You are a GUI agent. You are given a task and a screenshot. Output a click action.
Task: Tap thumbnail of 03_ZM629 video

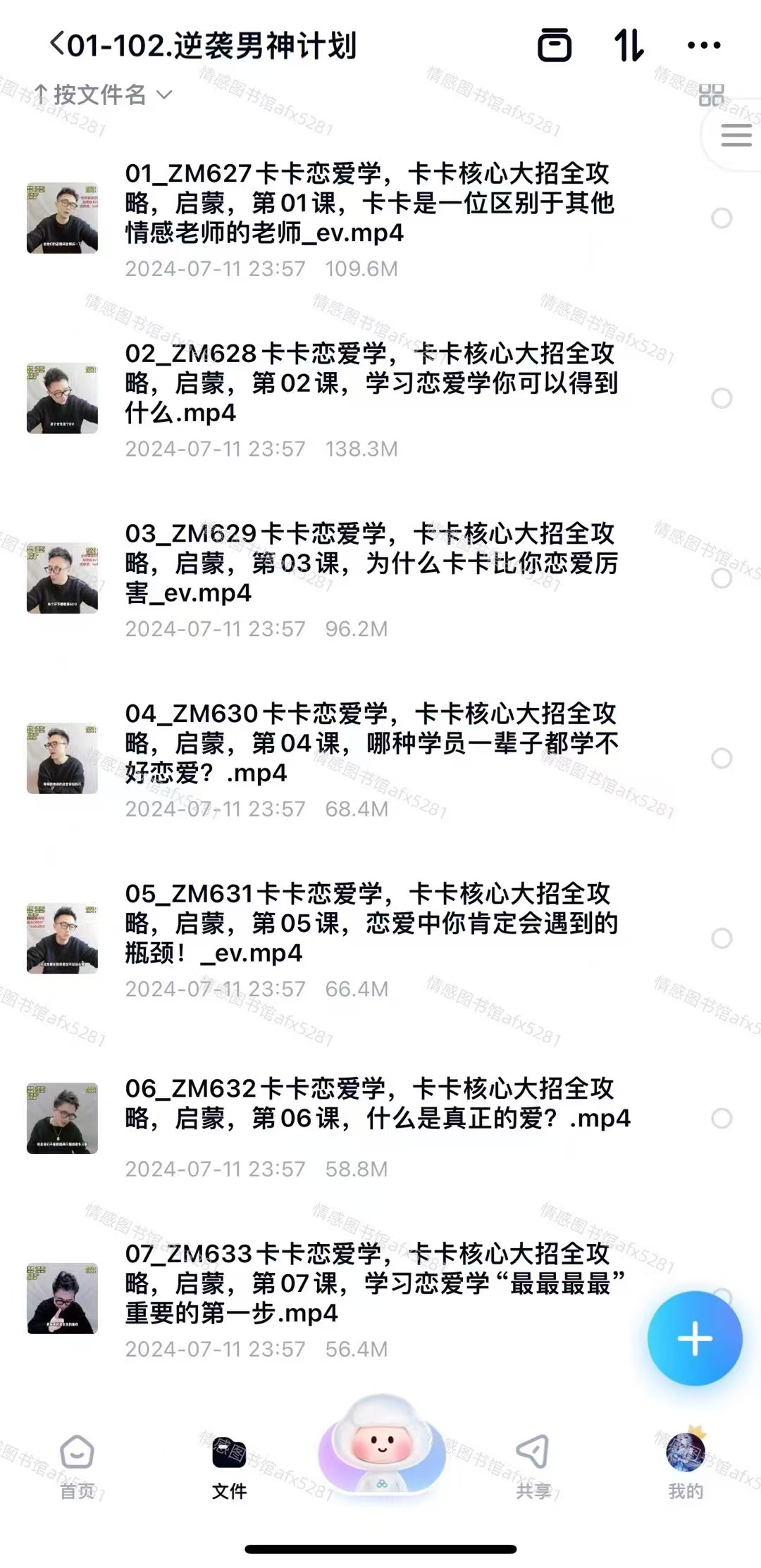(62, 578)
